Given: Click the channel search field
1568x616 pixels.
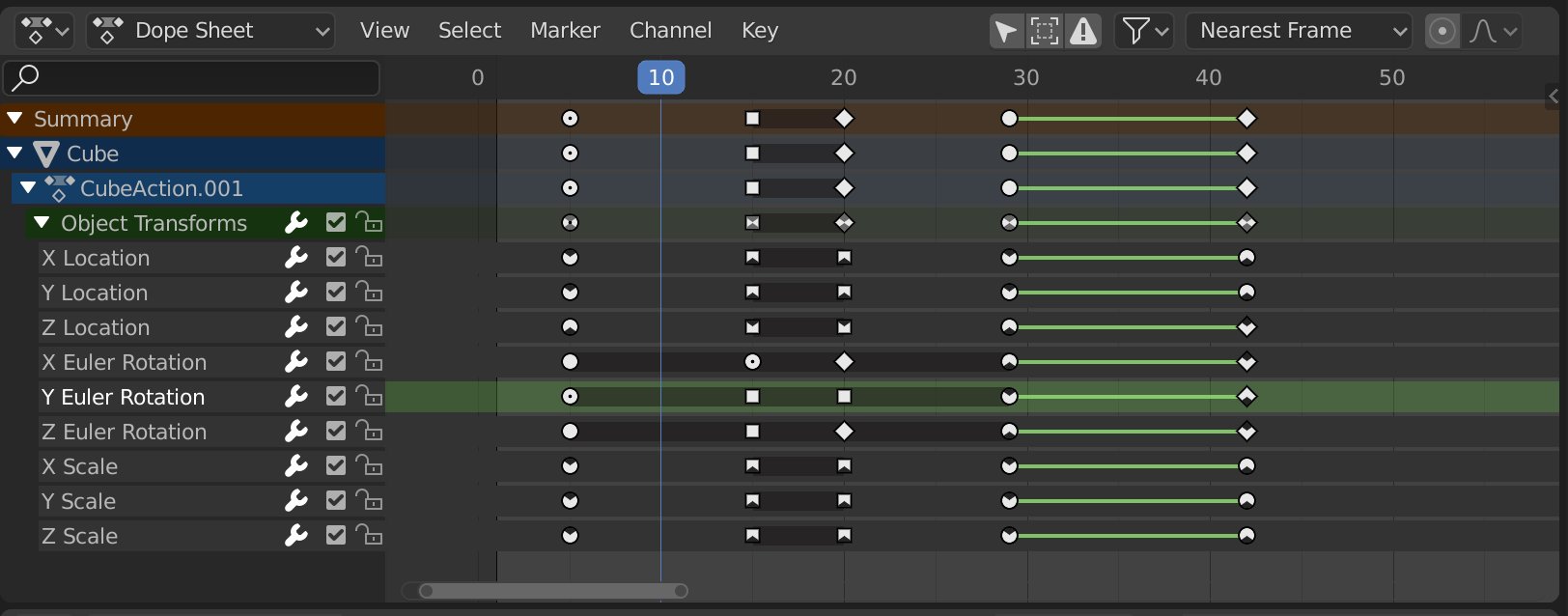Looking at the screenshot, I should tap(192, 77).
